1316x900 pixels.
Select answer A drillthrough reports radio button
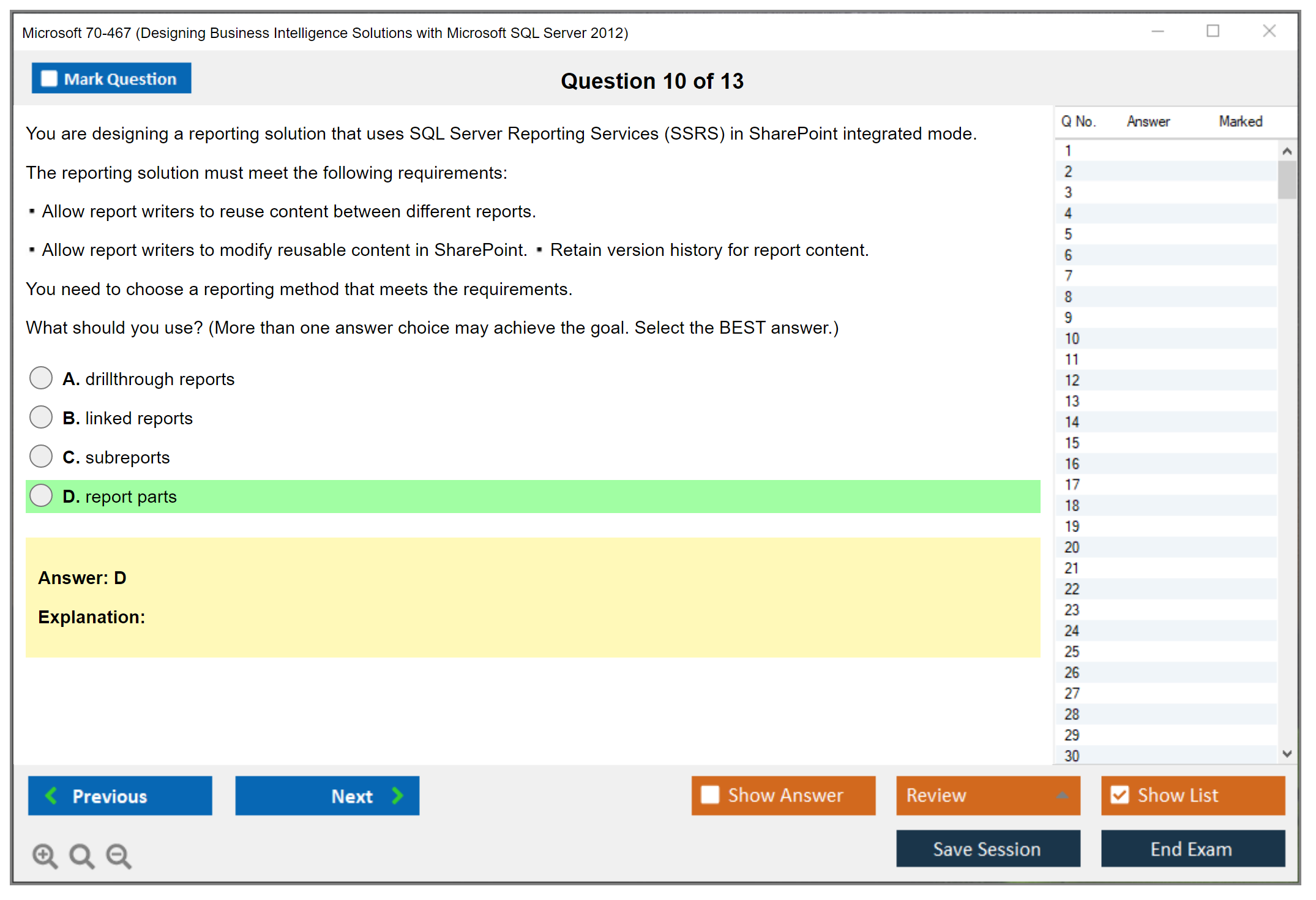tap(40, 378)
